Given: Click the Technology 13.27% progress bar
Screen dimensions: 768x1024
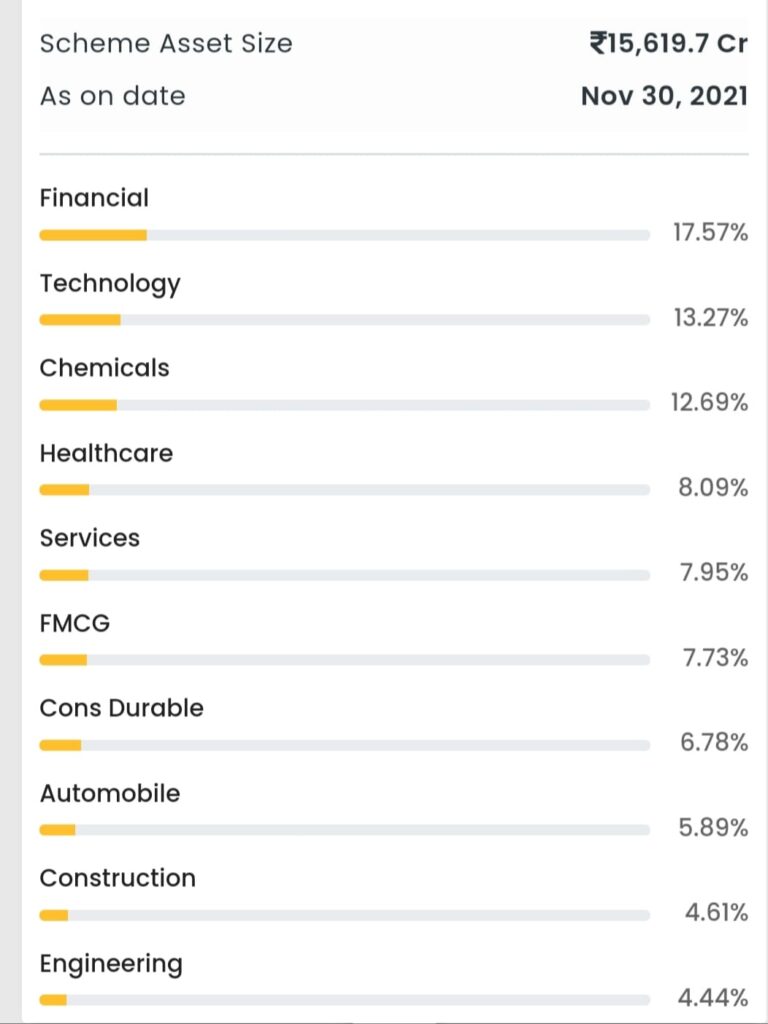Looking at the screenshot, I should point(345,320).
